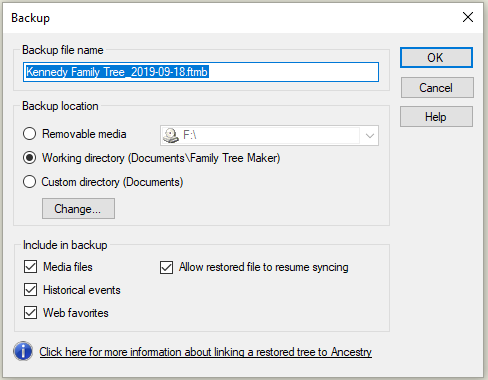Click the removable drive icon in the F:\ combo box

point(171,135)
